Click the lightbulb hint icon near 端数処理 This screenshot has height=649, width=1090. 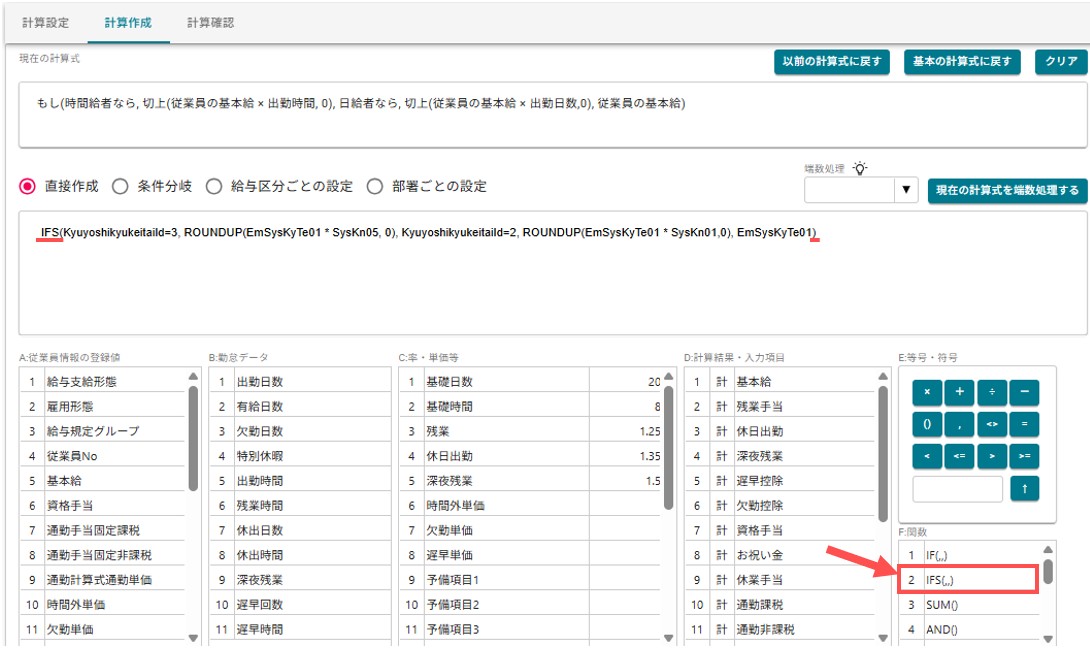tap(861, 168)
